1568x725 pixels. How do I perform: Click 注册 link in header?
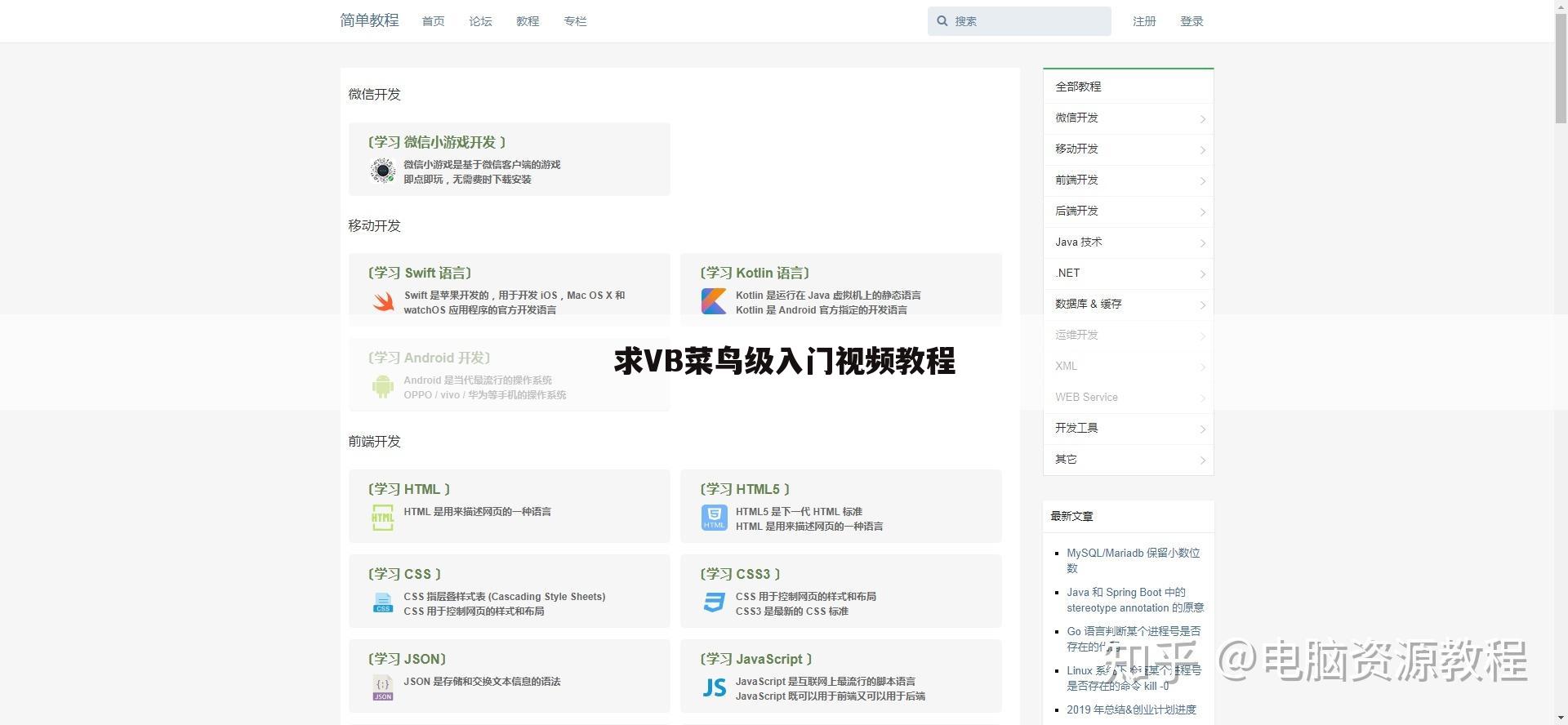point(1144,21)
